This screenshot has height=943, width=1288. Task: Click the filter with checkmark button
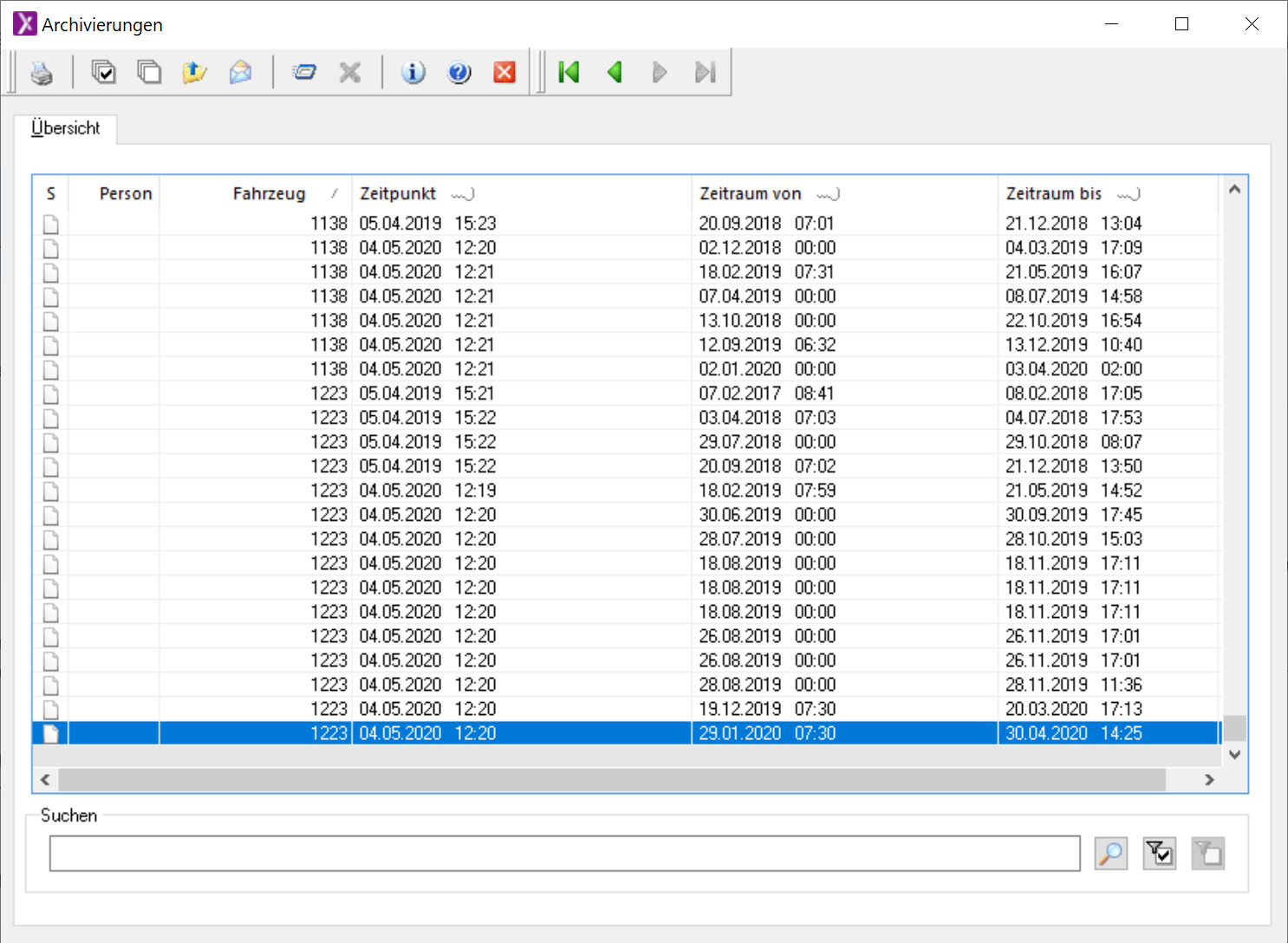(1159, 854)
